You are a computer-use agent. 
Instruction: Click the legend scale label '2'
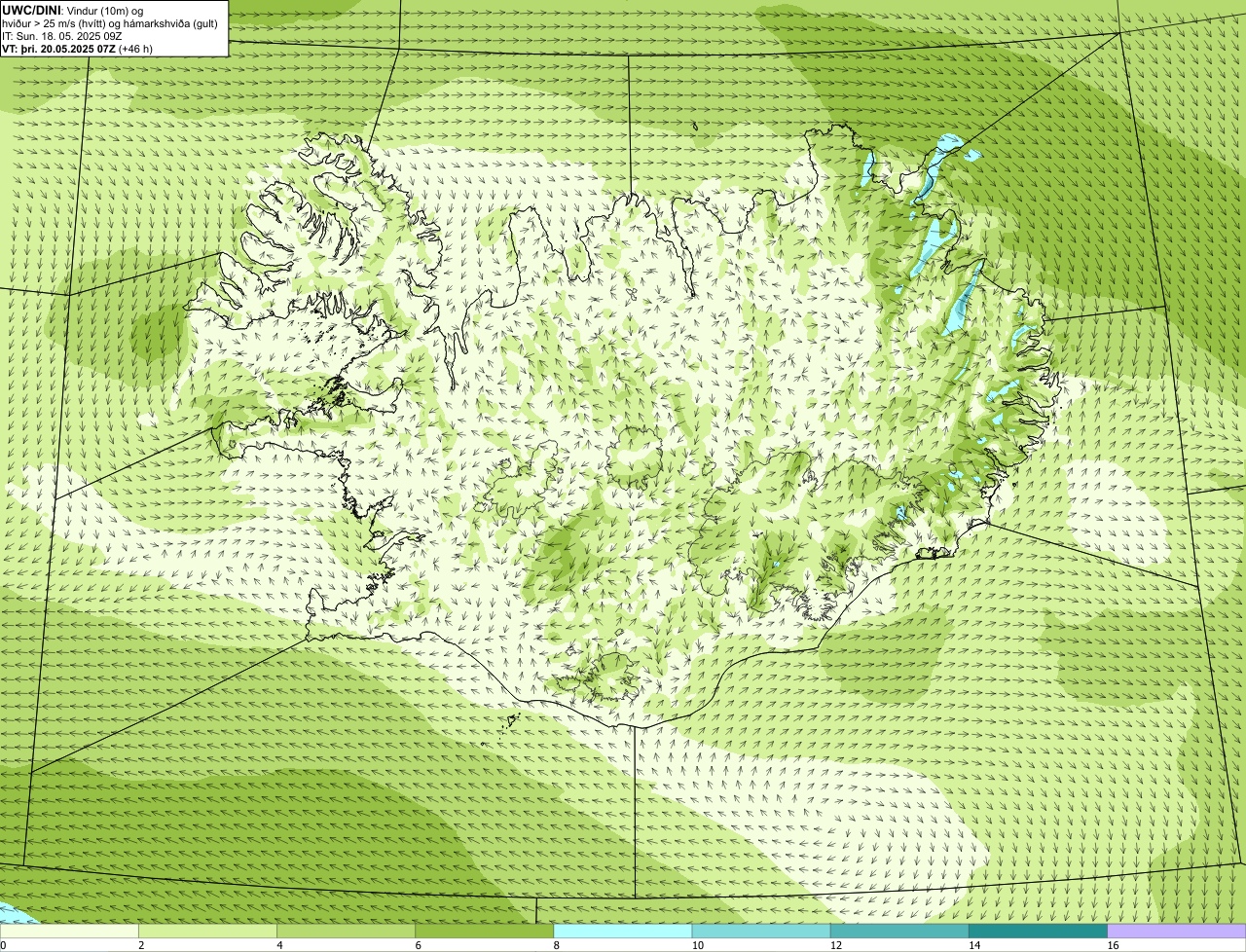pos(141,945)
